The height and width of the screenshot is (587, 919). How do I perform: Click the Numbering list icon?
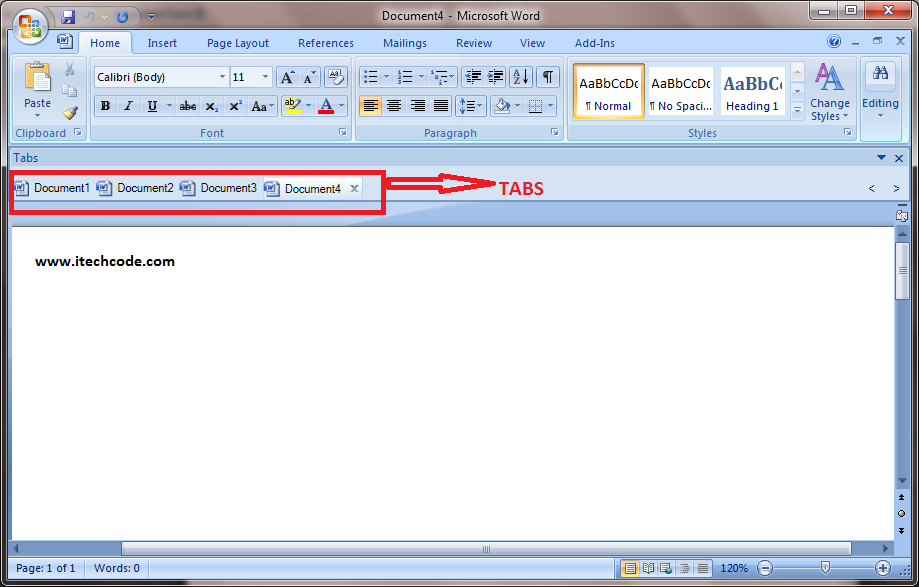pyautogui.click(x=404, y=77)
